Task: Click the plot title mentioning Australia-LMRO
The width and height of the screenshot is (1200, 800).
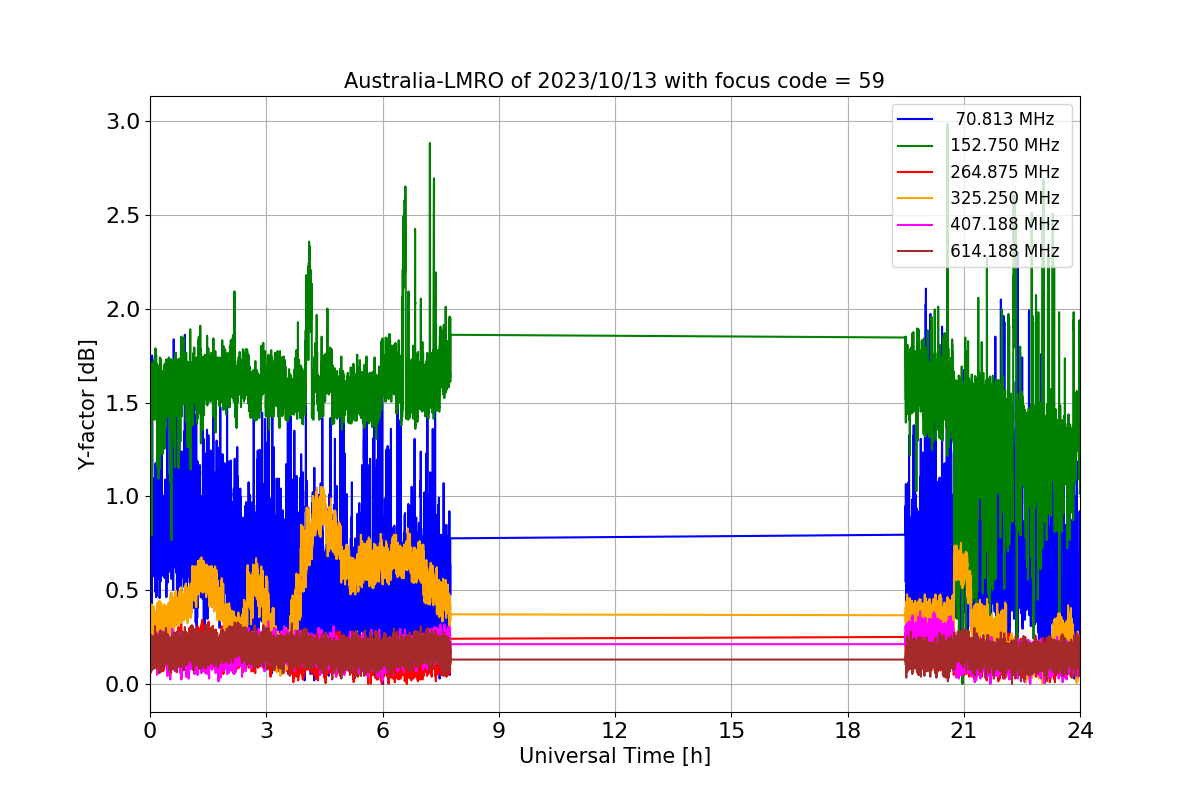Action: pos(614,81)
